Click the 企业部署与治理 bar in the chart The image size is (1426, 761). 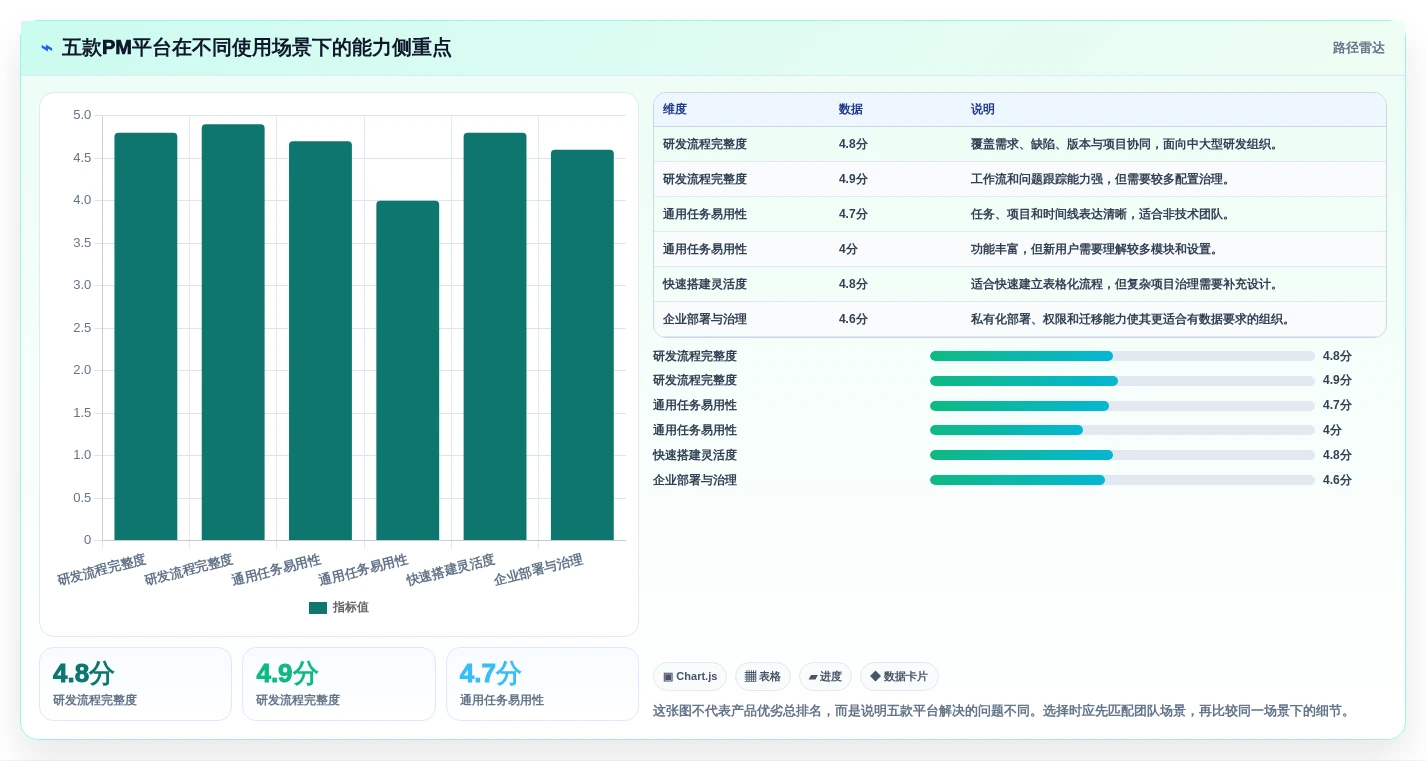click(582, 345)
